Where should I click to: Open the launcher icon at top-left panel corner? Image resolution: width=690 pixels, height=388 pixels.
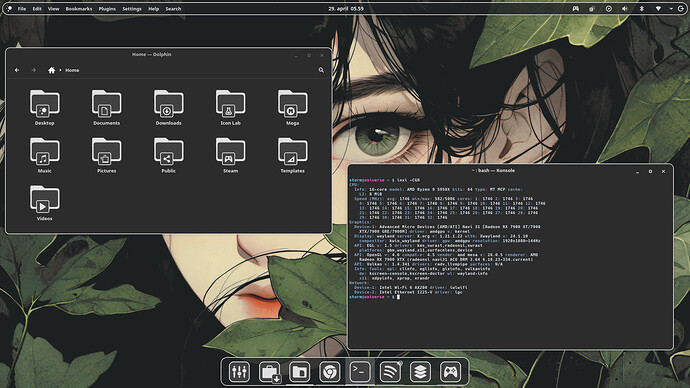click(x=10, y=8)
